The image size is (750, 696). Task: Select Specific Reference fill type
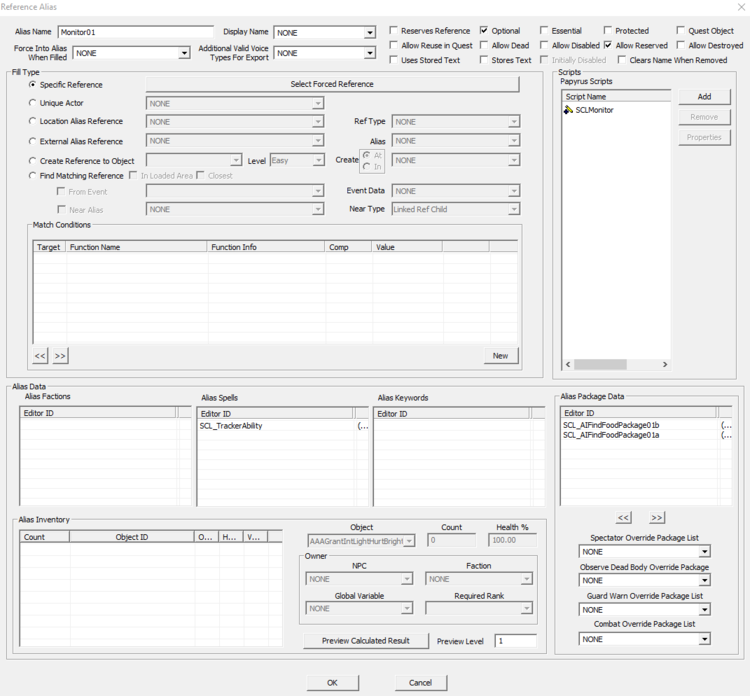point(32,84)
